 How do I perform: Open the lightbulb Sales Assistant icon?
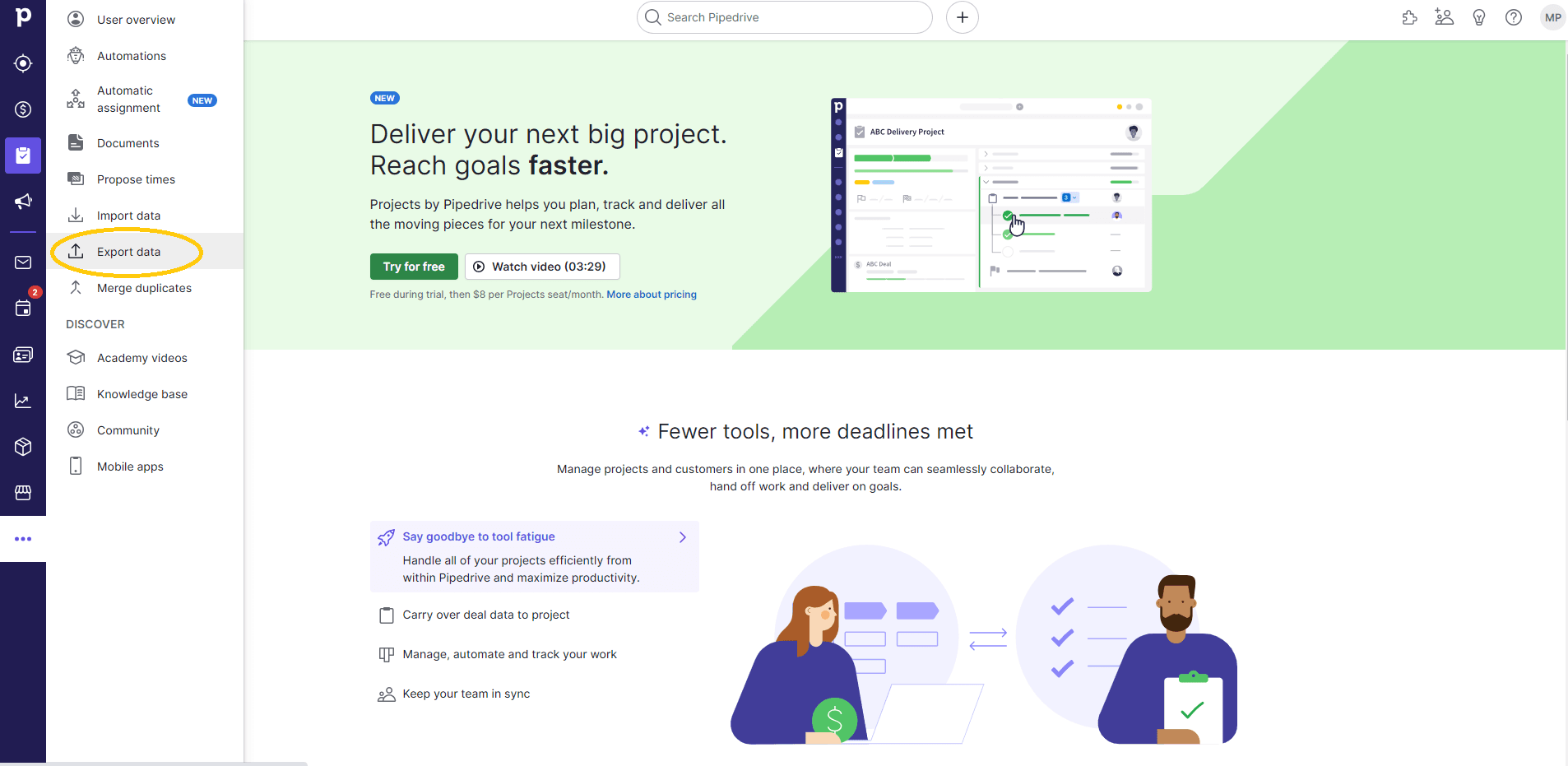1479,17
